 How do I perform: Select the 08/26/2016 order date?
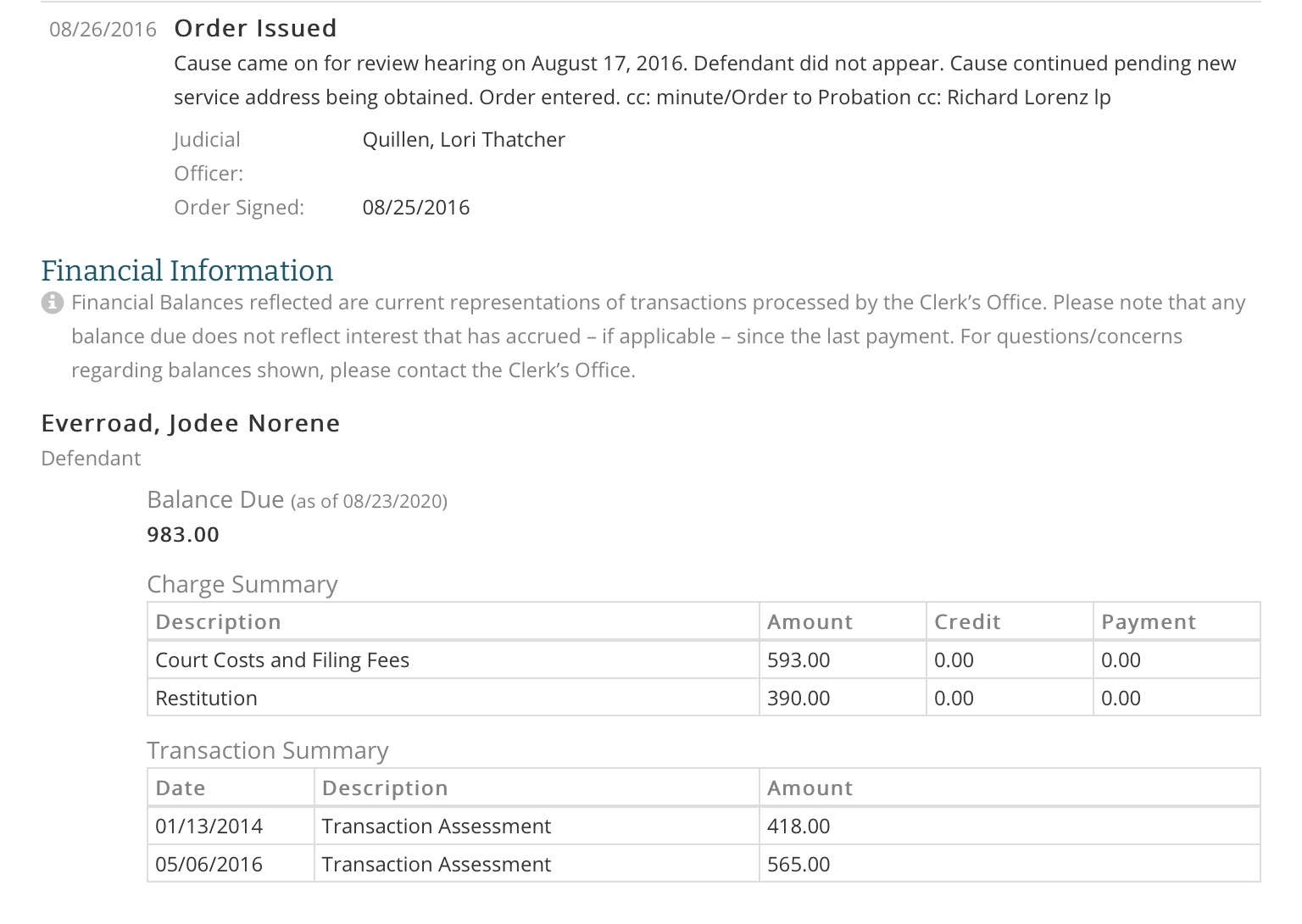[x=103, y=30]
